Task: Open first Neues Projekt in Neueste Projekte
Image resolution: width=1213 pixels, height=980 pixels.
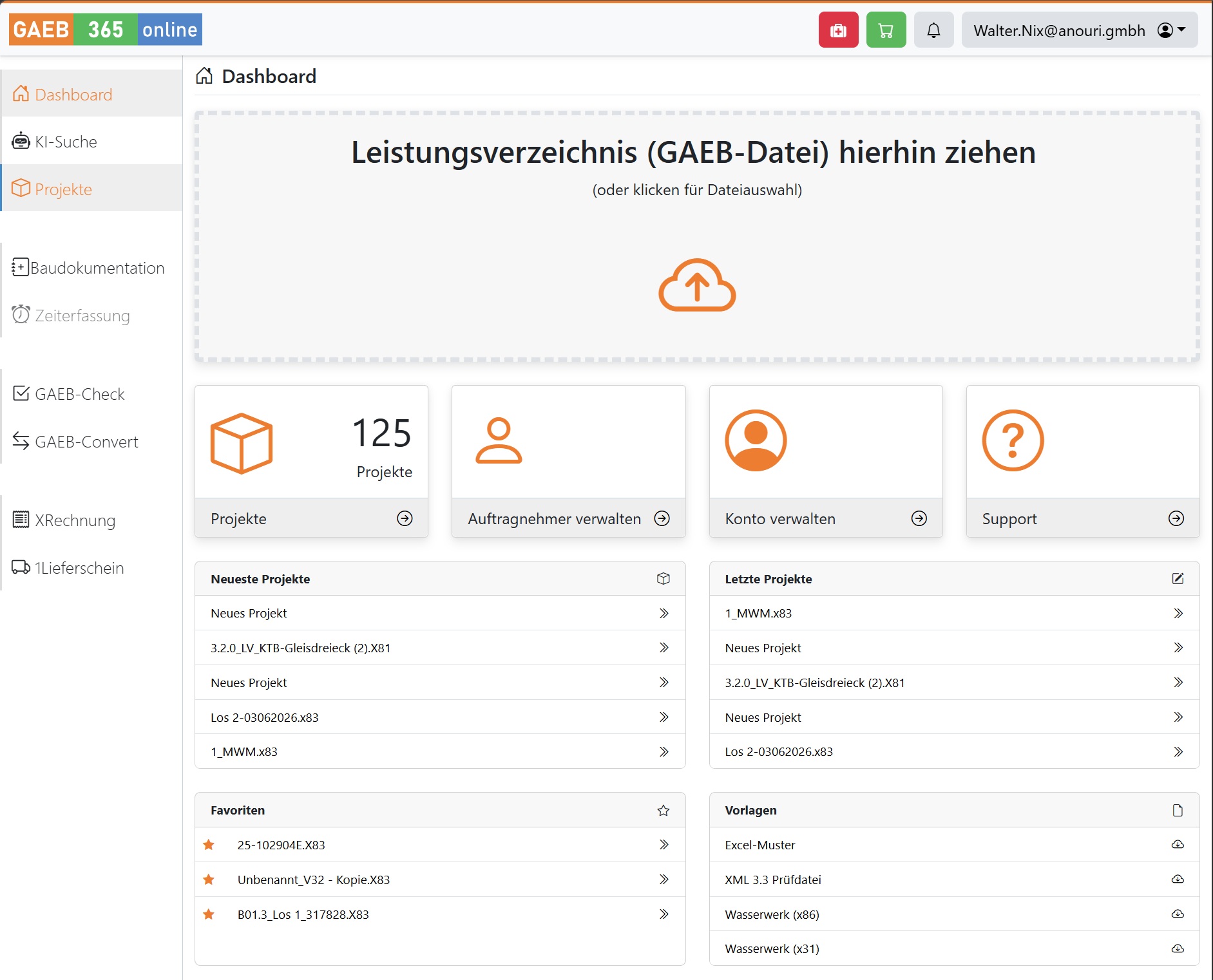Action: (x=440, y=613)
